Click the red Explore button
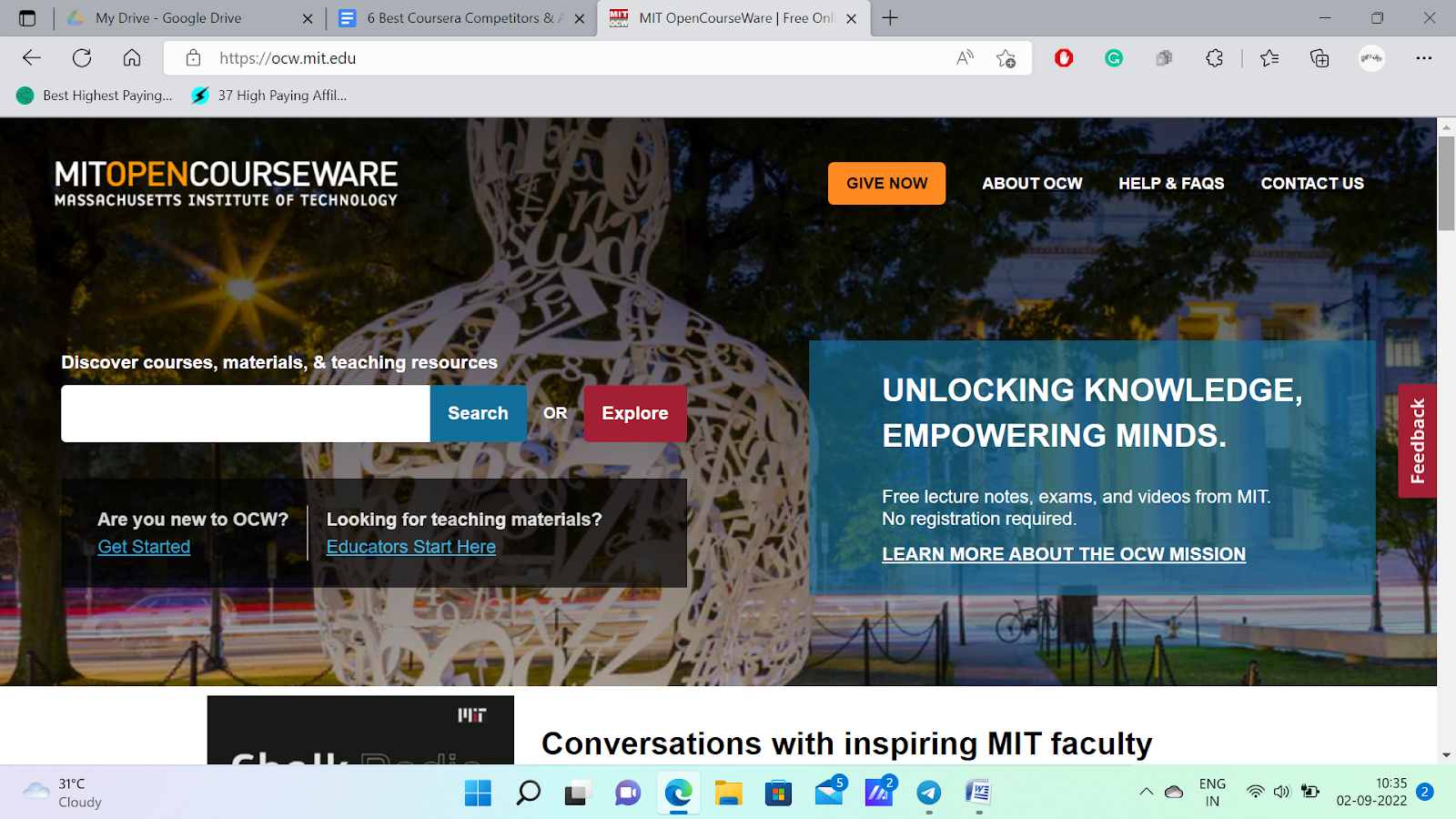 [635, 413]
